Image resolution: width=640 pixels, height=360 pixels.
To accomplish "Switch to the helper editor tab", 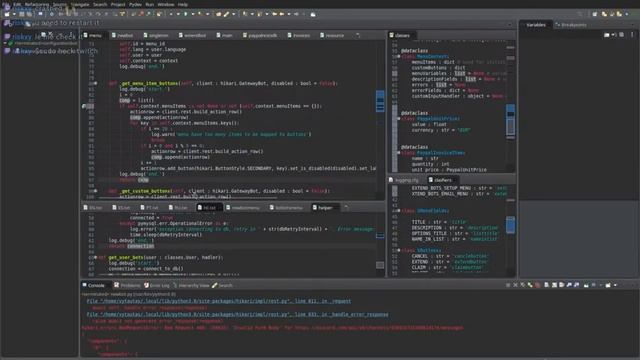I will [x=322, y=208].
